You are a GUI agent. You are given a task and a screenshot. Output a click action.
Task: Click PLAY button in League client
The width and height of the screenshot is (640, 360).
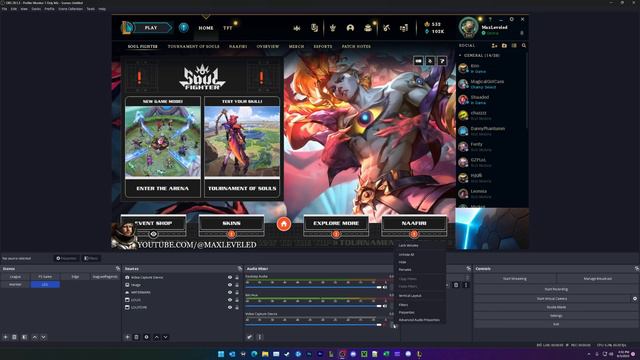coord(151,28)
